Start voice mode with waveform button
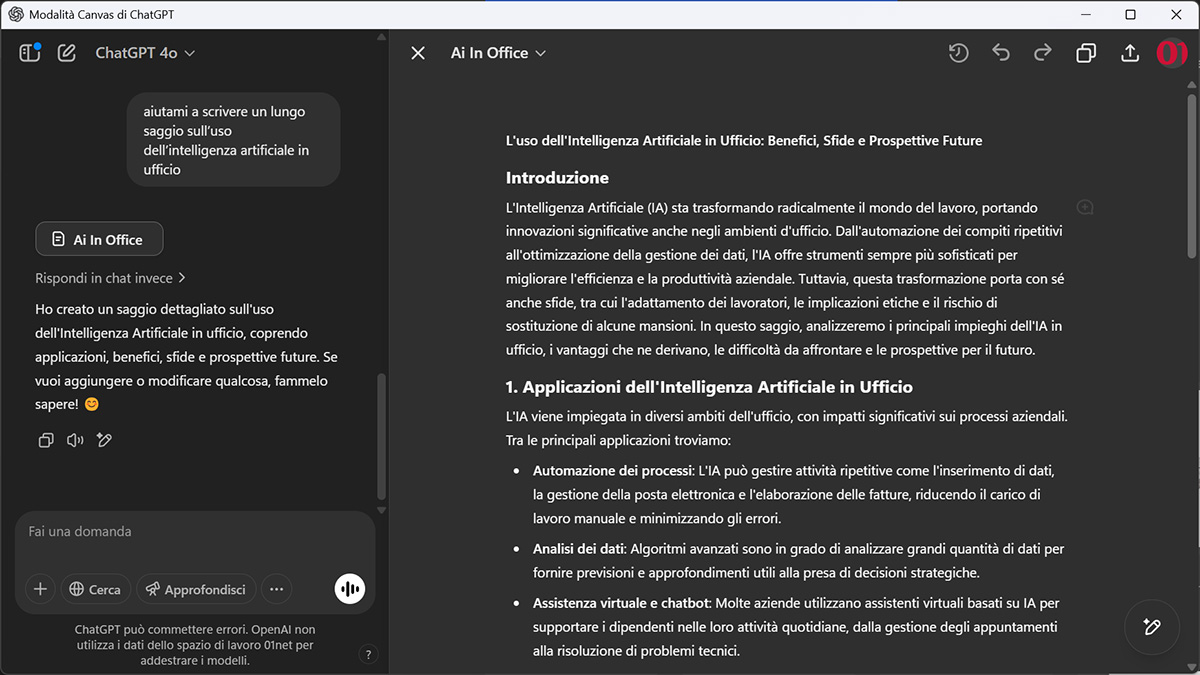The width and height of the screenshot is (1200, 675). (x=350, y=589)
